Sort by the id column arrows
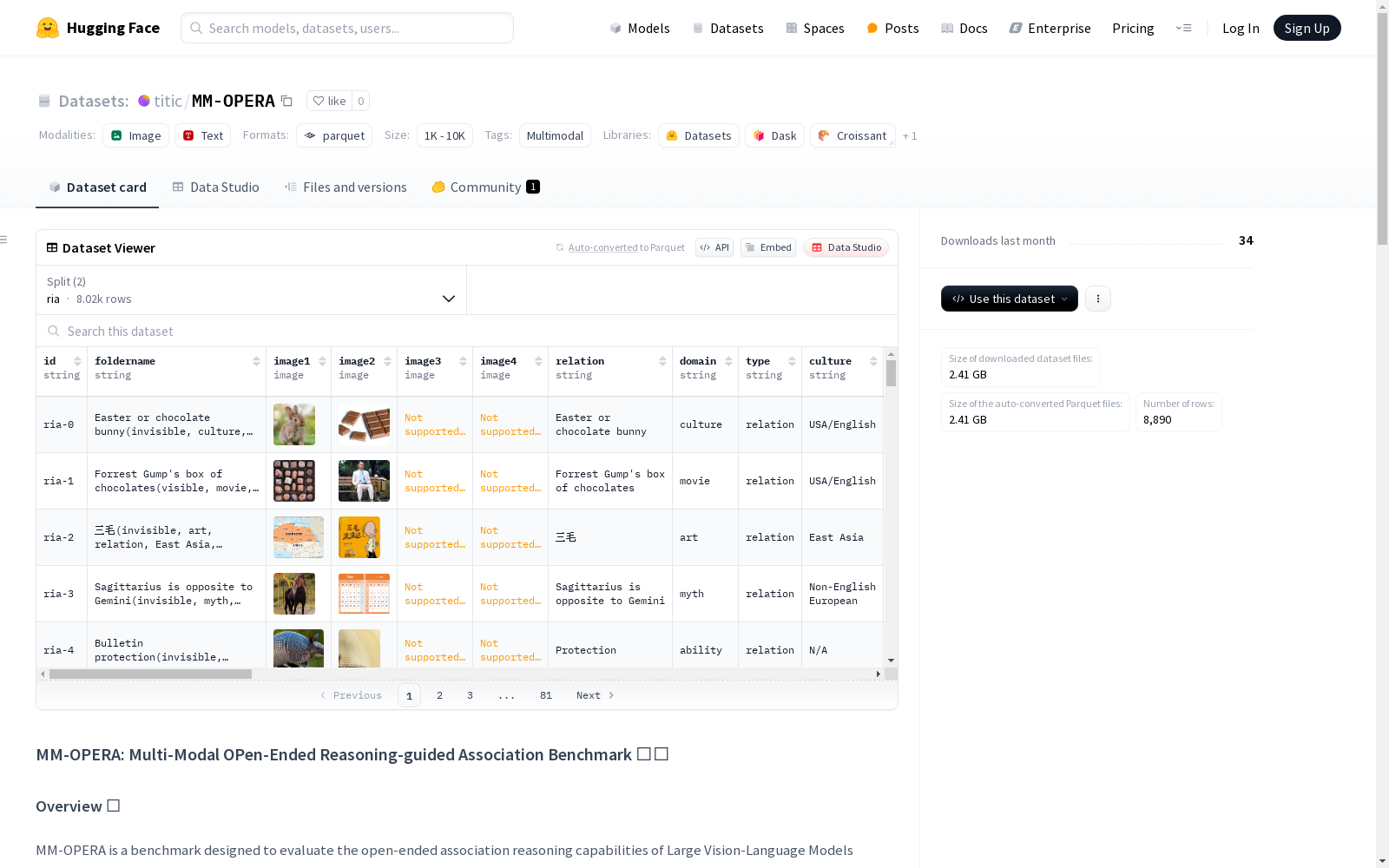 [x=77, y=361]
